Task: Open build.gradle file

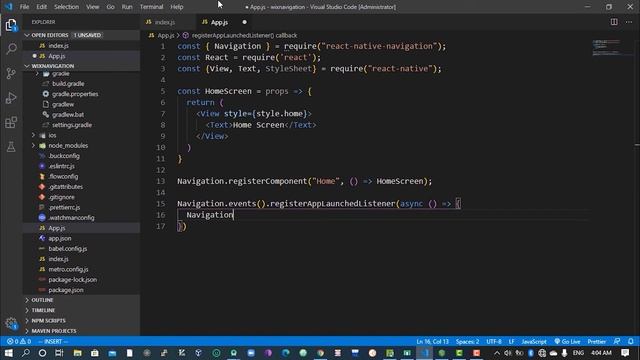Action: tap(68, 84)
